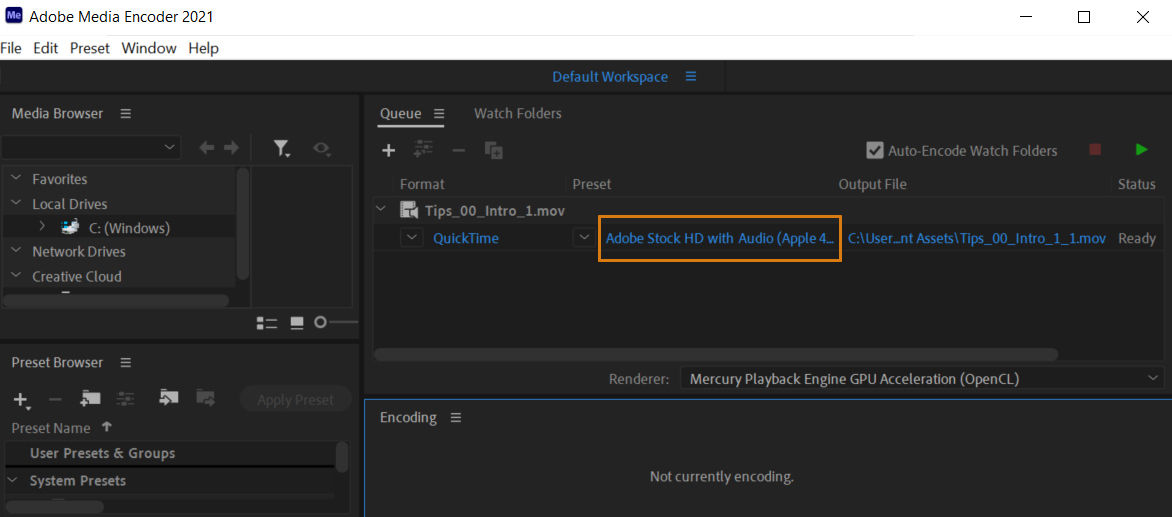Open Adobe Stock HD with Audio preset link

(x=720, y=238)
